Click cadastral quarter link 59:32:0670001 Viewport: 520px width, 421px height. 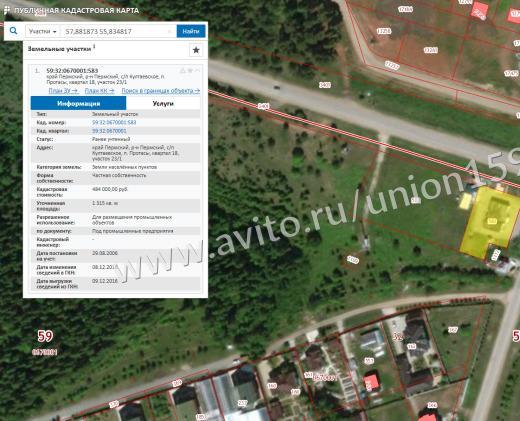point(109,131)
